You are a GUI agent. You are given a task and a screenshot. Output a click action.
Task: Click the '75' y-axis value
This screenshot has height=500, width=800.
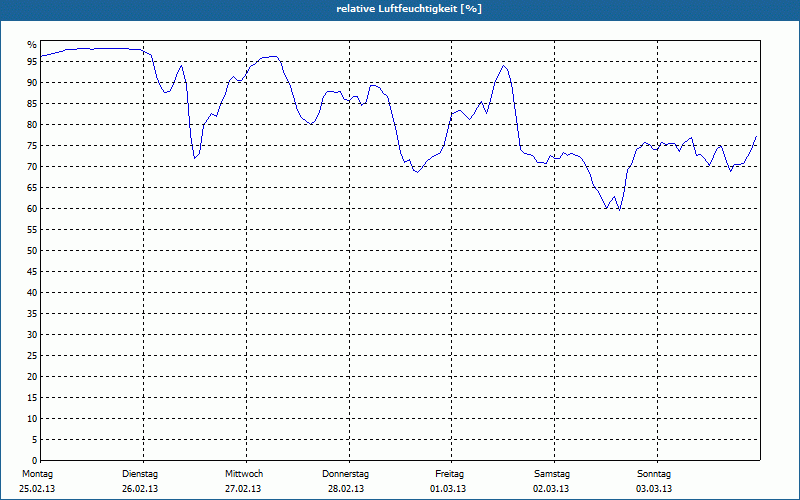tap(32, 146)
